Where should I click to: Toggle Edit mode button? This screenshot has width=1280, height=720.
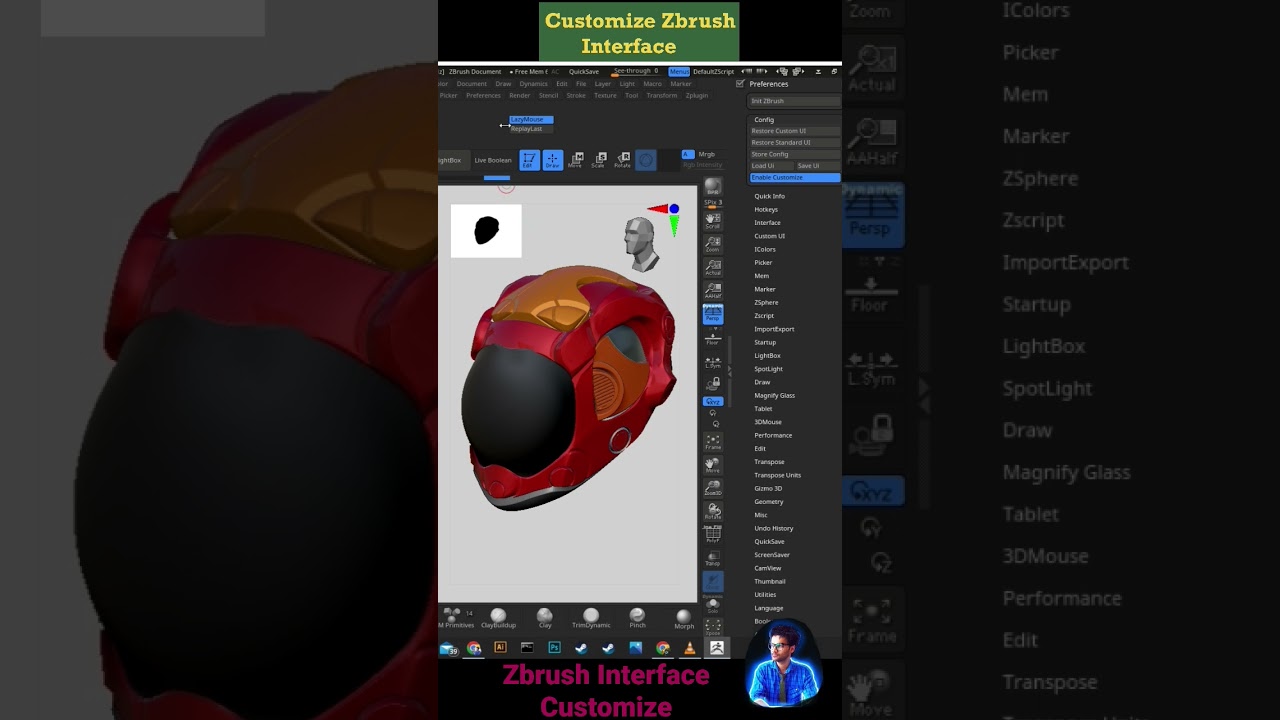(x=530, y=160)
